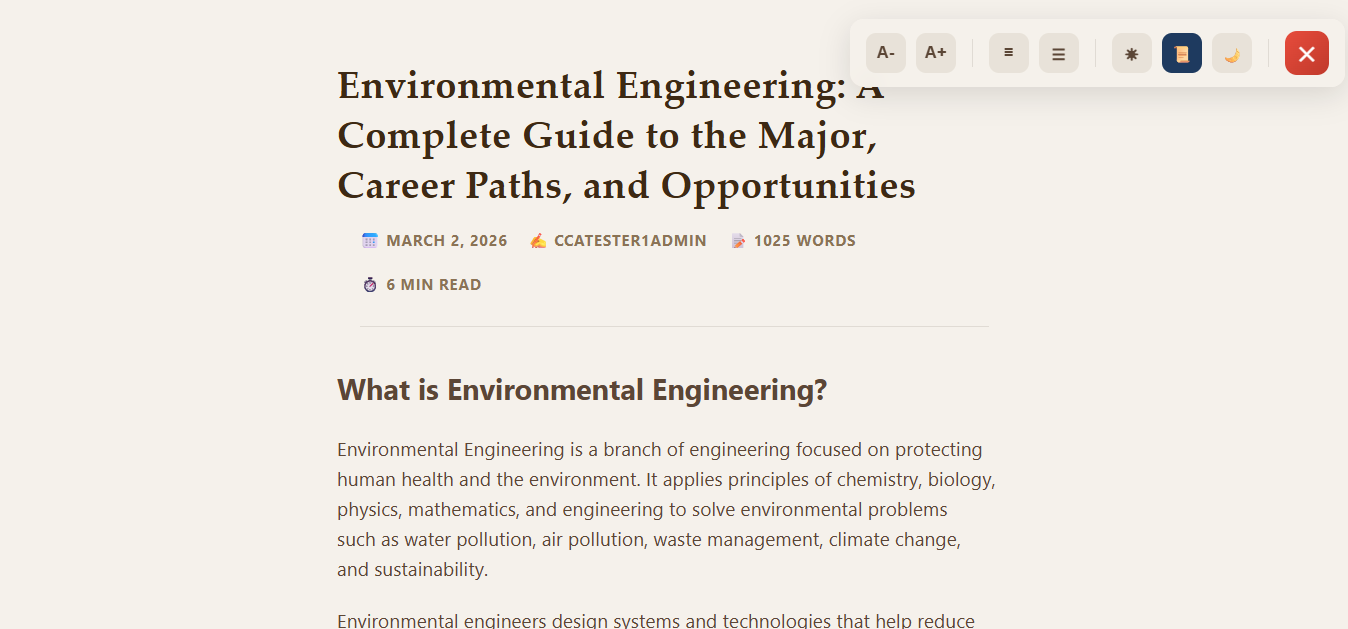The image size is (1348, 629).
Task: Click the 1025 WORDS label
Action: (804, 241)
